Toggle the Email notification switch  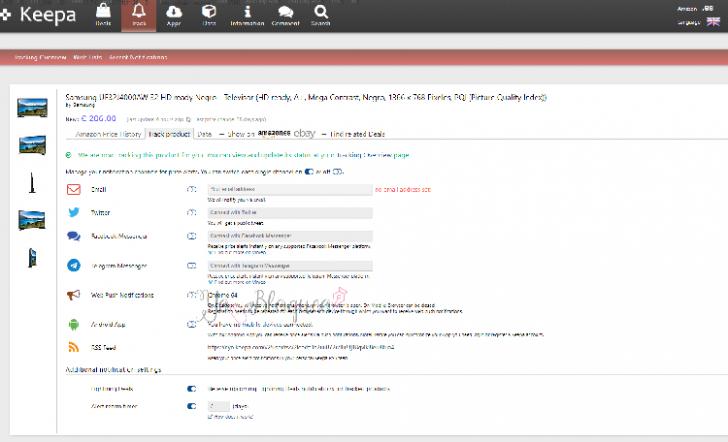192,188
